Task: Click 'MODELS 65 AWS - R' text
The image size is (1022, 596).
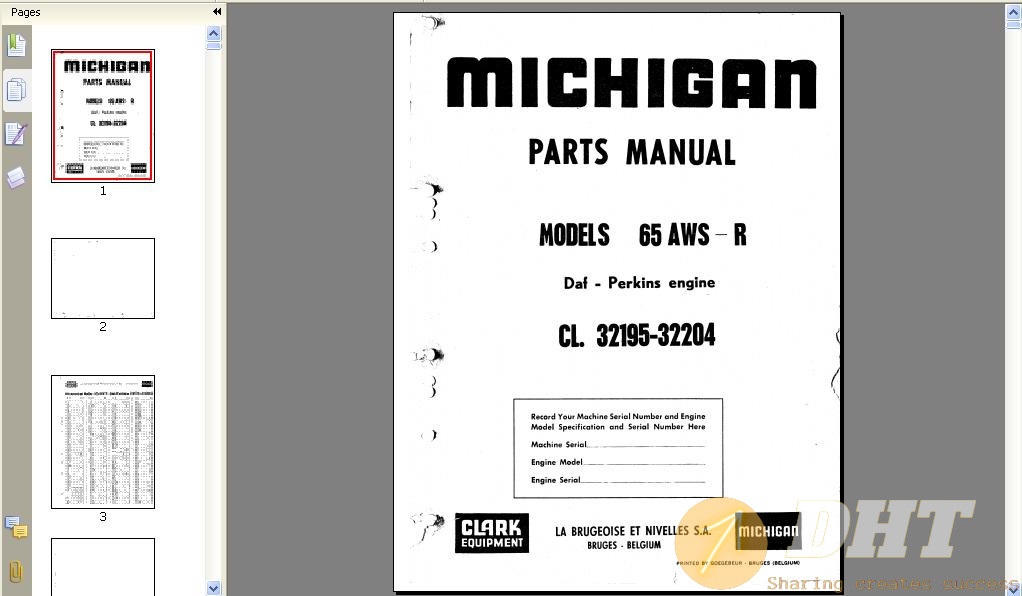Action: tap(643, 235)
